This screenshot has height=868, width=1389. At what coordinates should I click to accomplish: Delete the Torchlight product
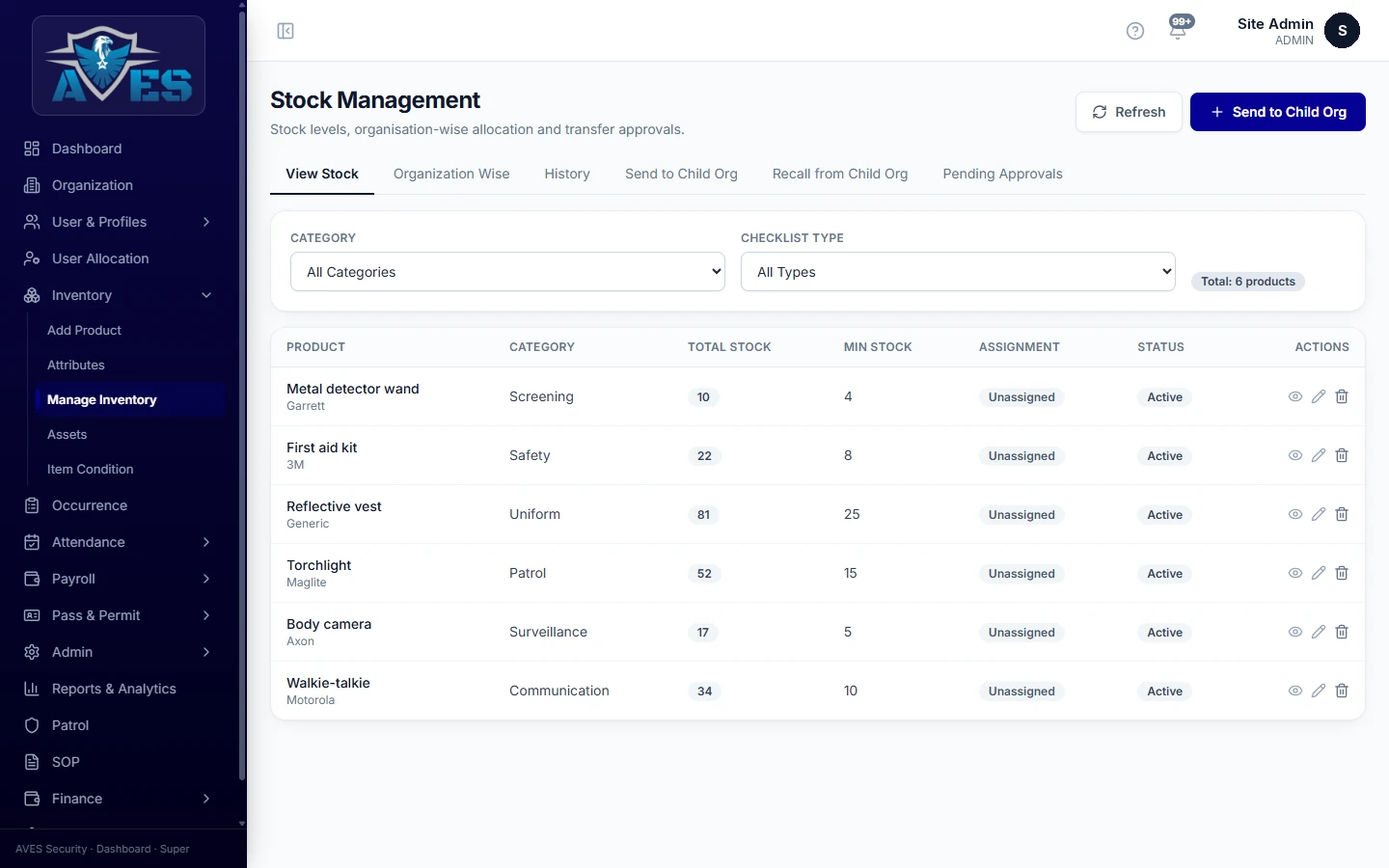pos(1342,573)
